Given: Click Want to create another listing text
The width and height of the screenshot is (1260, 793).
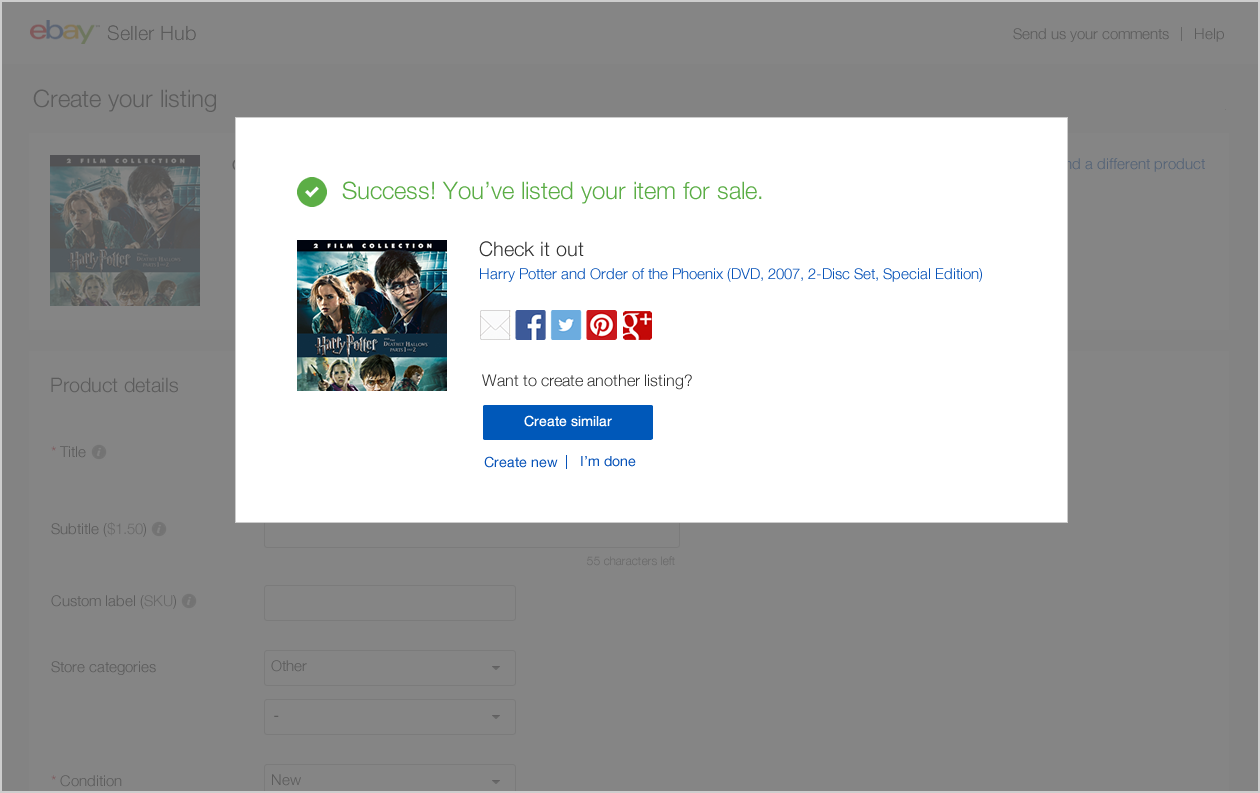Looking at the screenshot, I should 587,381.
